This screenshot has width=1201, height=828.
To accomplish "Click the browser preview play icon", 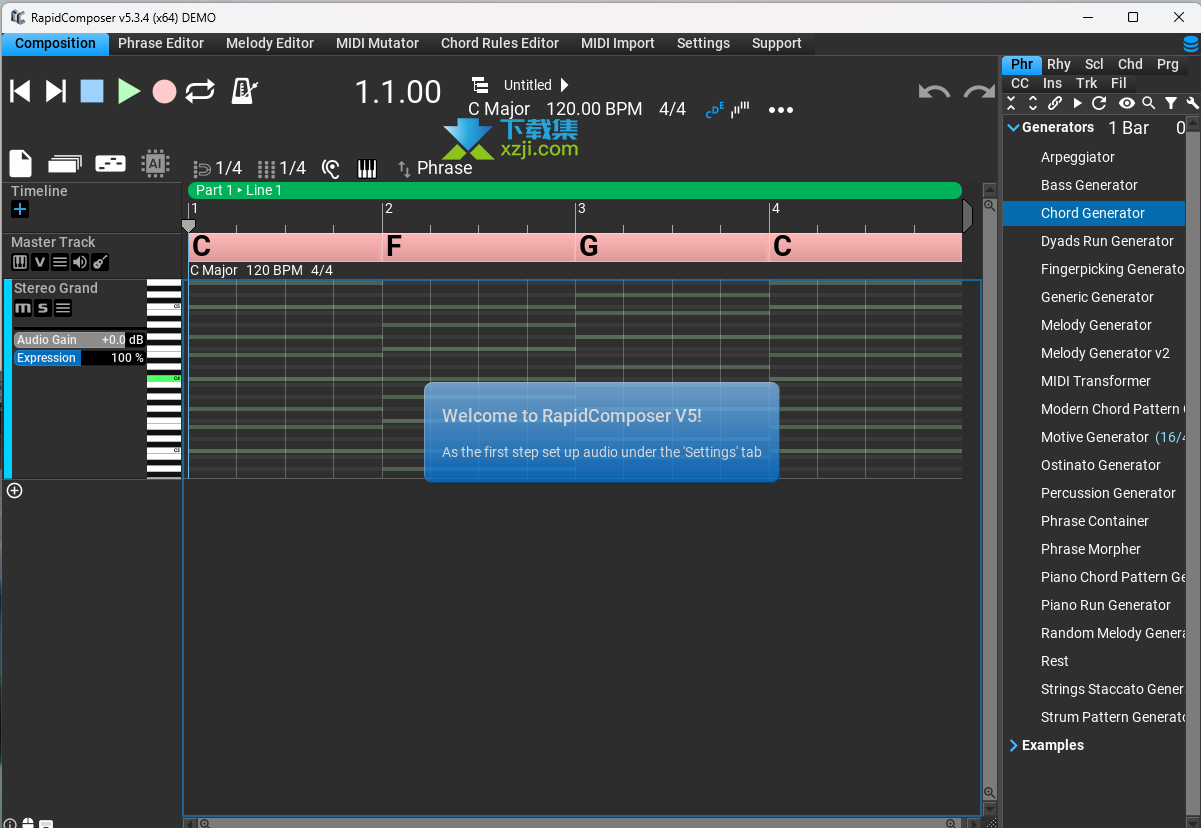I will [1077, 103].
